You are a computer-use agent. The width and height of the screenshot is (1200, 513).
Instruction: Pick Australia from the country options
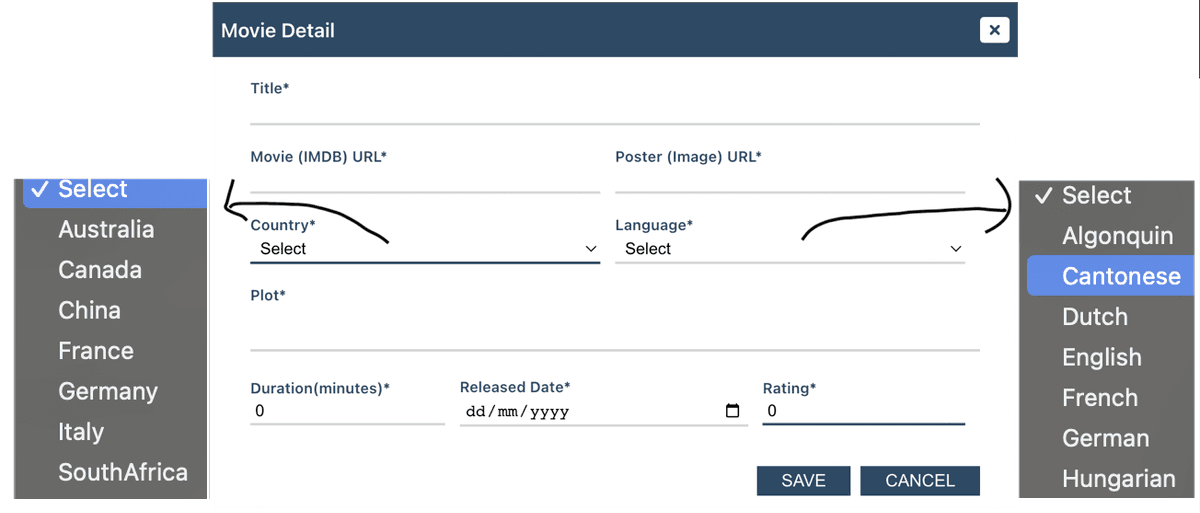106,230
